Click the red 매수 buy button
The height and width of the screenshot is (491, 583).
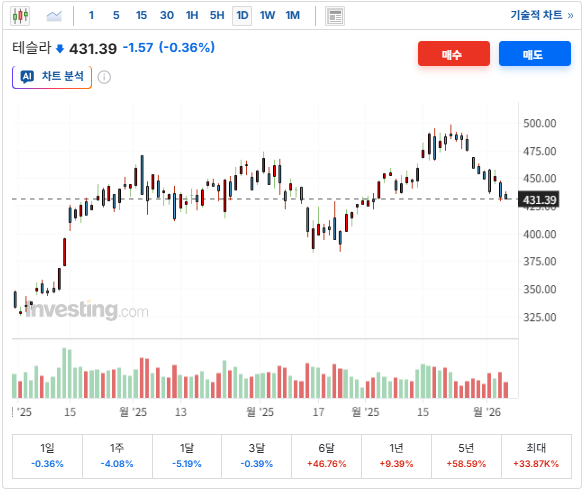(454, 54)
